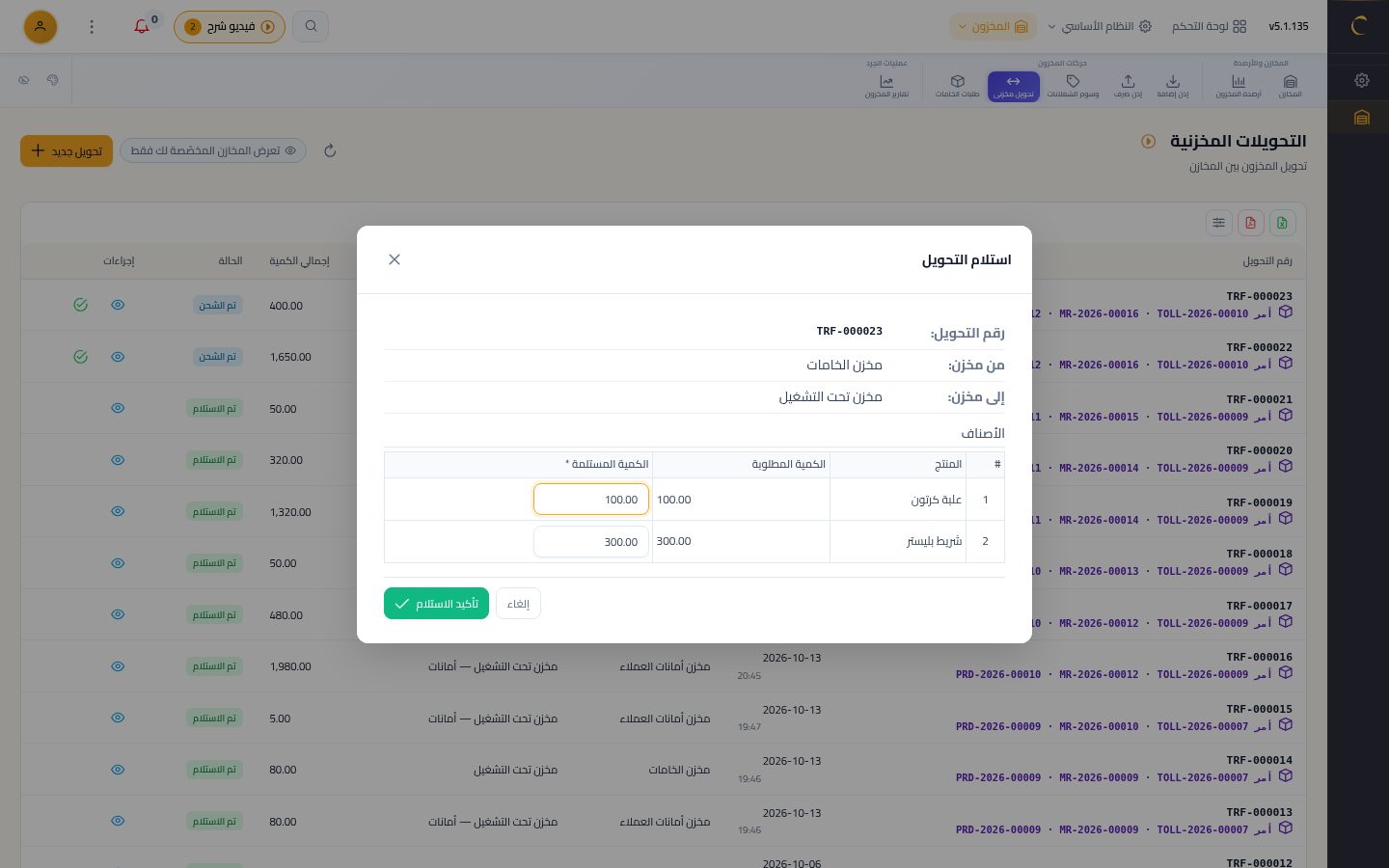Image resolution: width=1389 pixels, height=868 pixels.
Task: Select تحويل مخزني stock transfer tool
Action: click(x=1014, y=86)
